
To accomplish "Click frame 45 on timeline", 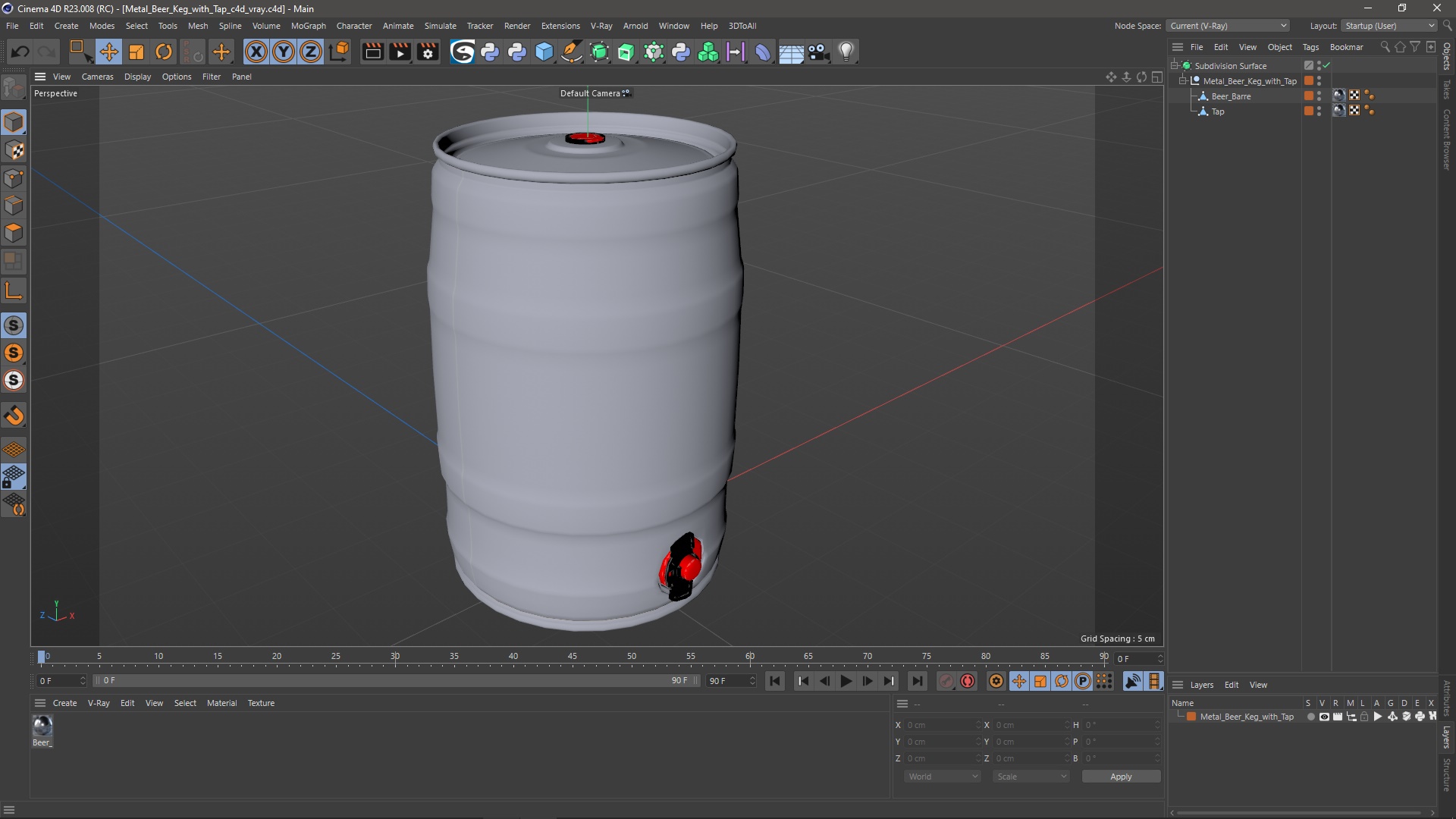I will (x=573, y=657).
